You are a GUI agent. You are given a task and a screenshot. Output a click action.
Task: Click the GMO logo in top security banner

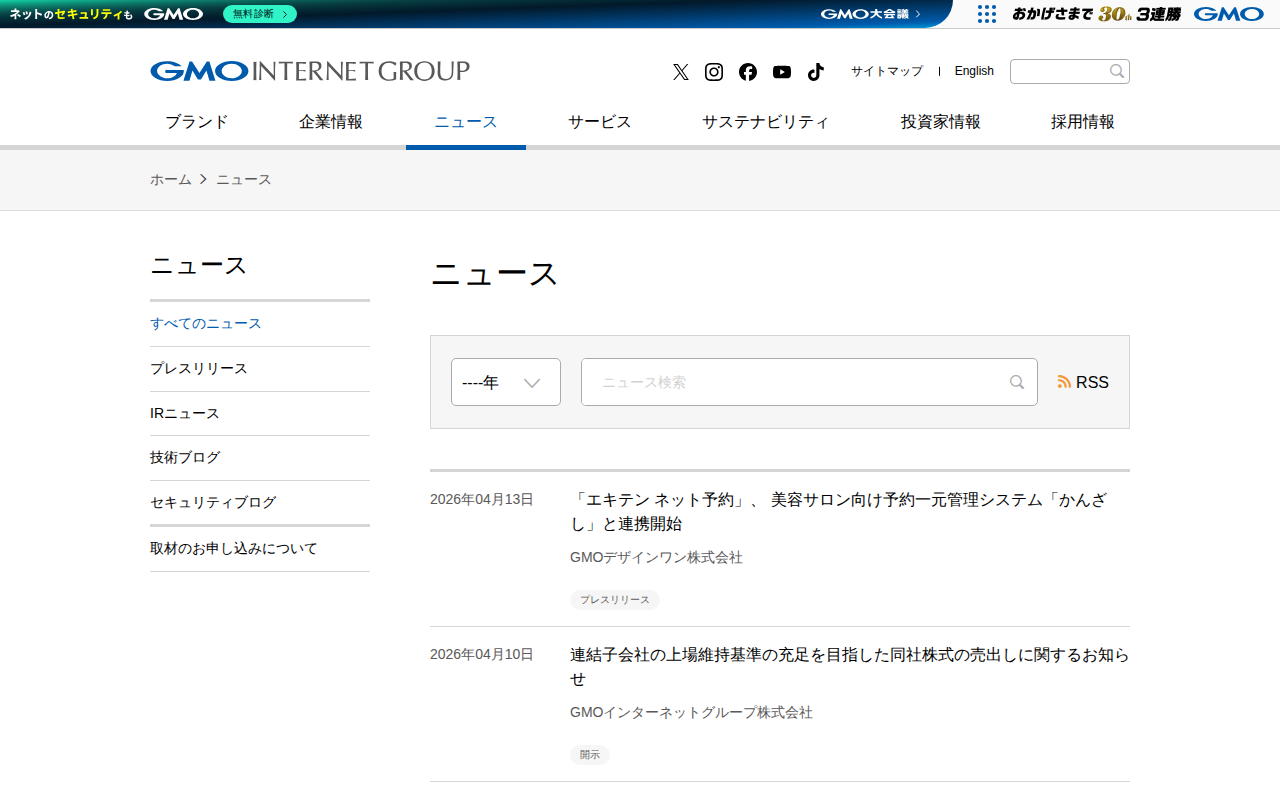173,14
